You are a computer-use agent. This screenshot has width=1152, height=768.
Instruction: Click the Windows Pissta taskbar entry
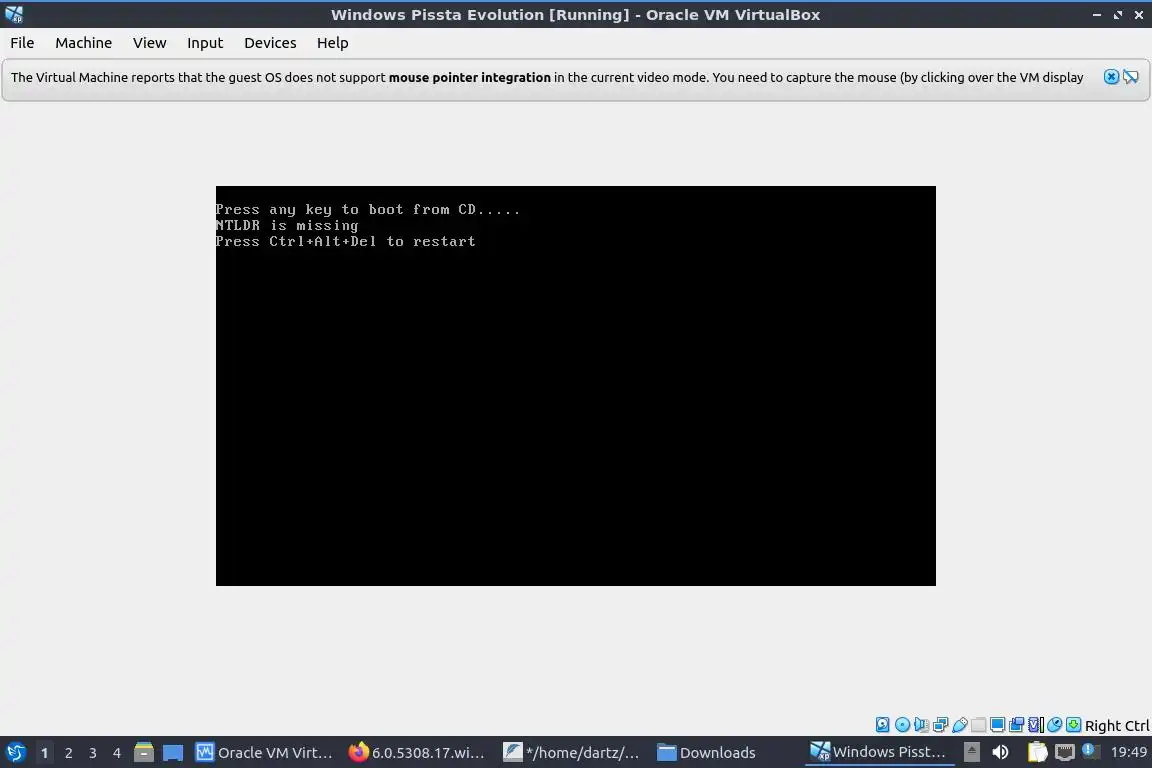coord(878,752)
